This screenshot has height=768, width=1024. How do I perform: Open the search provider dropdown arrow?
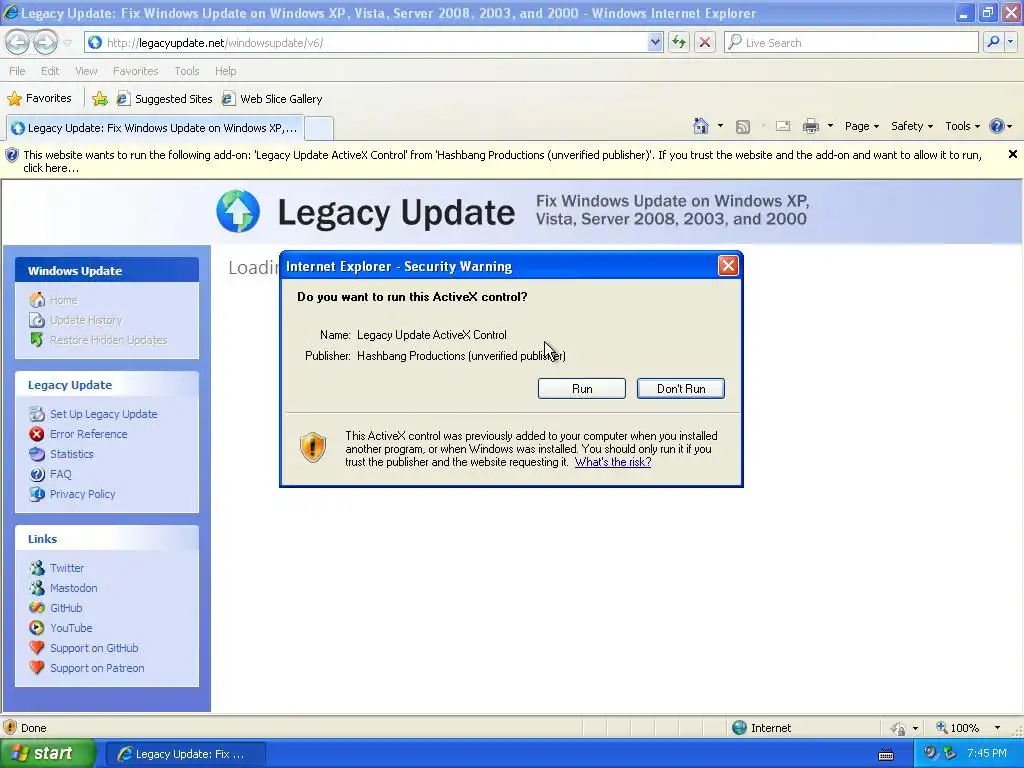(1011, 42)
